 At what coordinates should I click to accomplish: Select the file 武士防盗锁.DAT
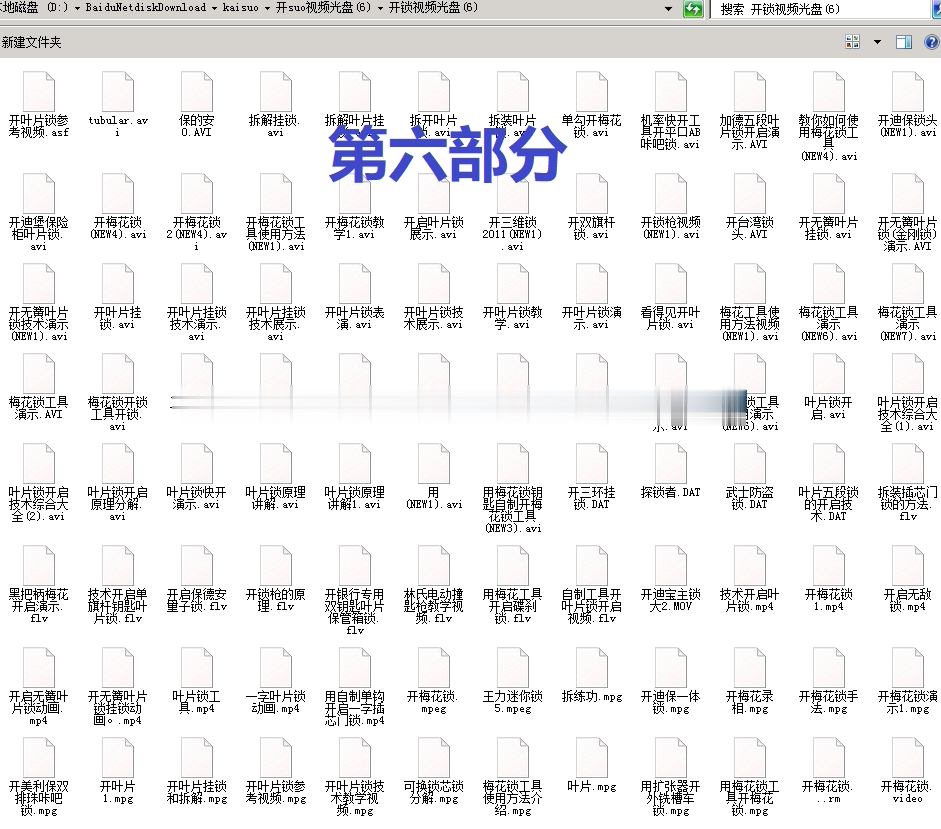click(750, 477)
